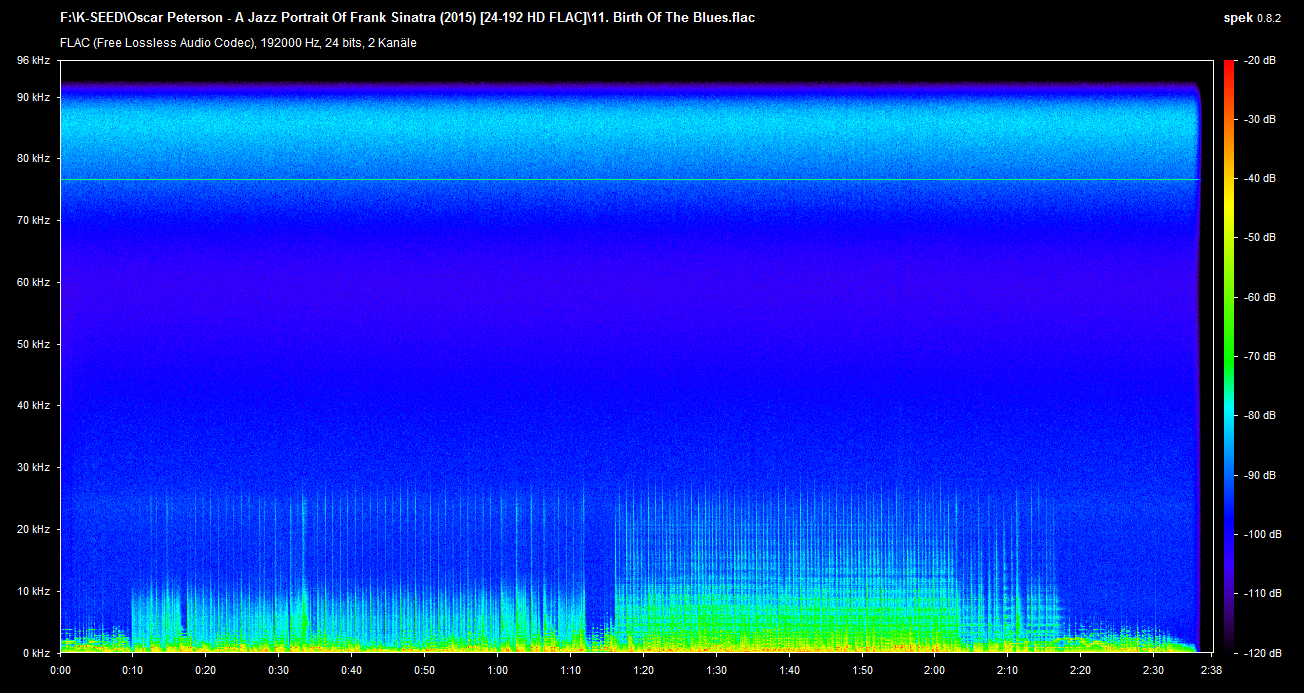Click the 1:00 time axis marker
Screen dimensions: 1304x693
tap(497, 670)
